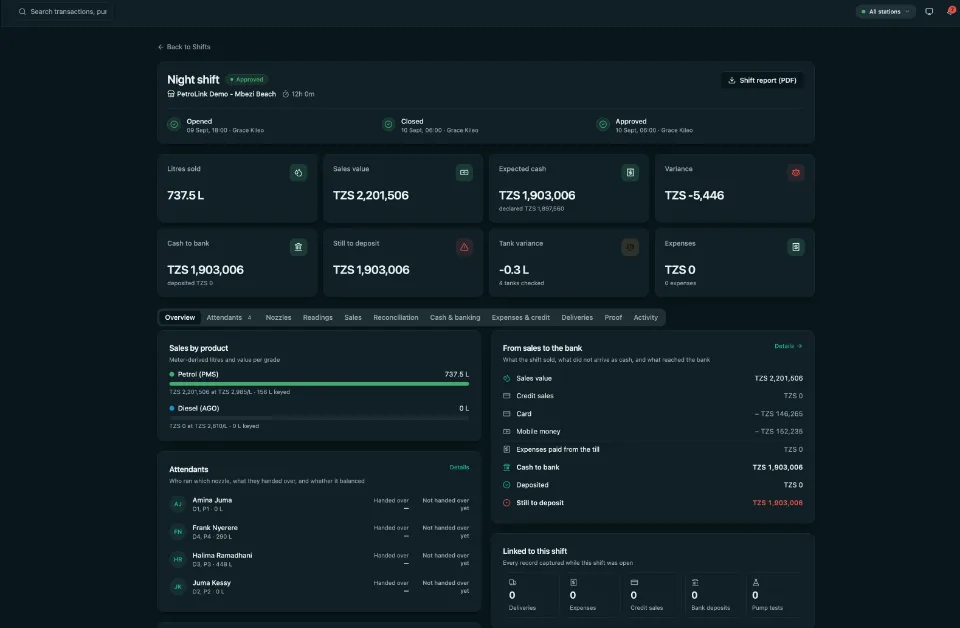Screen dimensions: 960x628
Task: Open Details in From sales to the bank
Action: coord(788,346)
